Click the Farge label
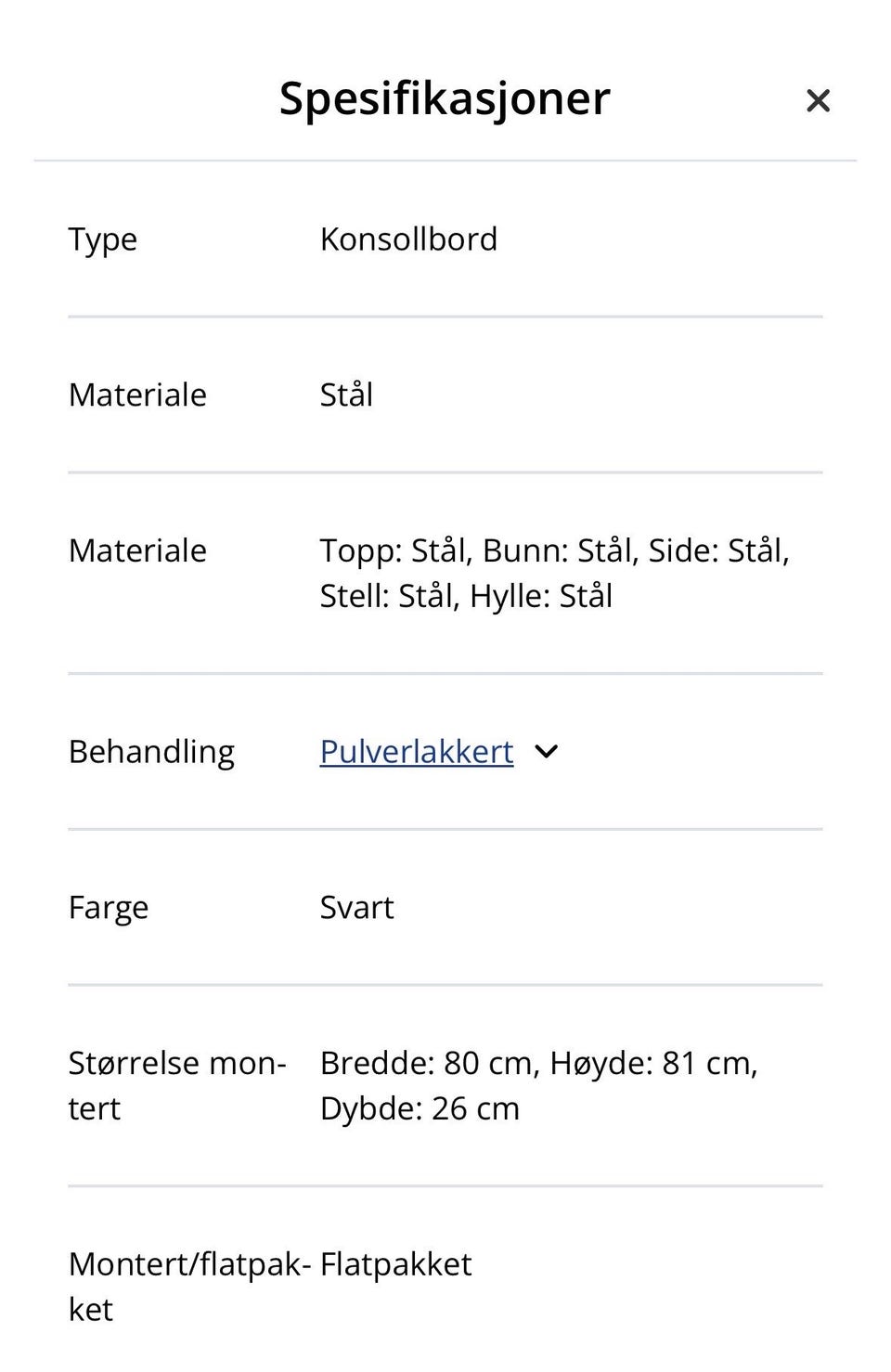This screenshot has width=891, height=1372. (x=108, y=907)
